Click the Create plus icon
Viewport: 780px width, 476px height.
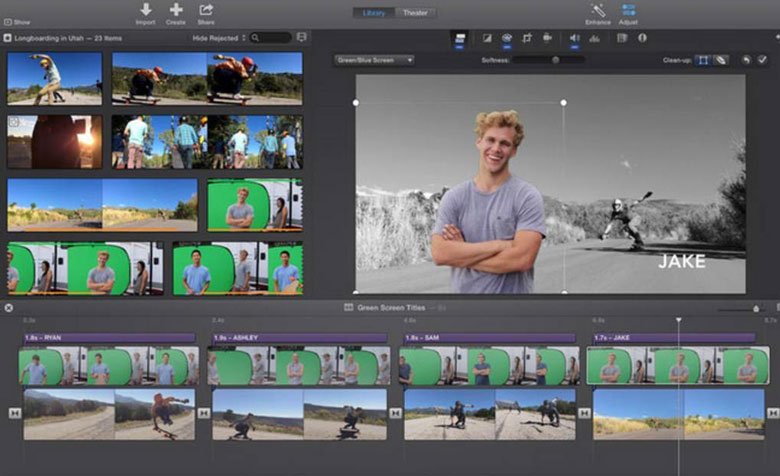point(176,9)
